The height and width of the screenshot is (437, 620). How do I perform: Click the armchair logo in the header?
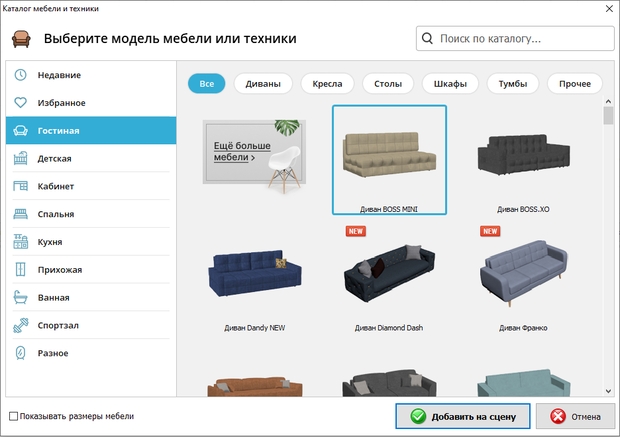[21, 39]
